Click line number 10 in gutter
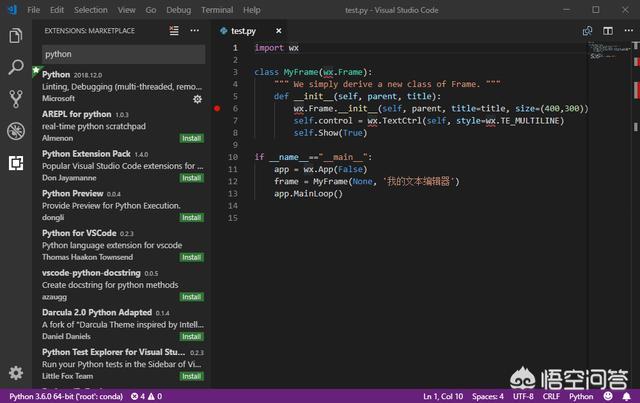Image resolution: width=640 pixels, height=403 pixels. coord(233,157)
